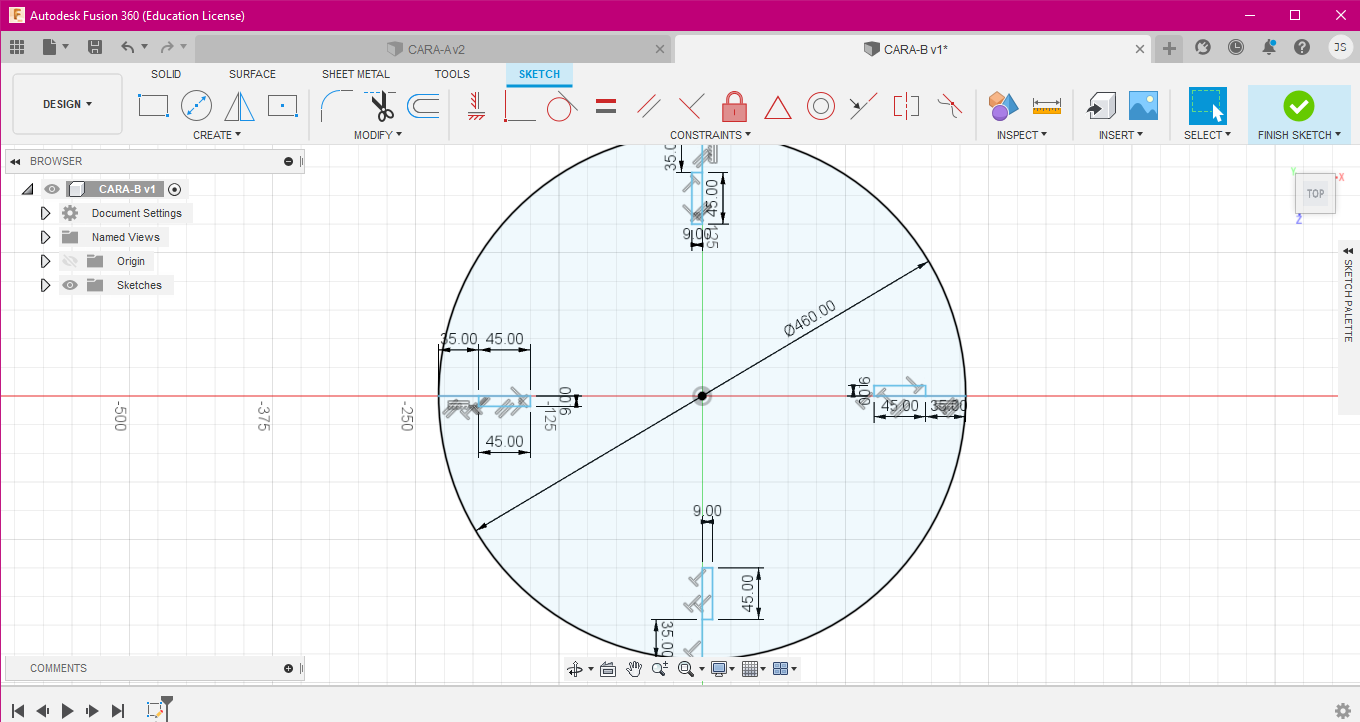Click the Undo arrow button
The width and height of the screenshot is (1360, 722).
(127, 47)
